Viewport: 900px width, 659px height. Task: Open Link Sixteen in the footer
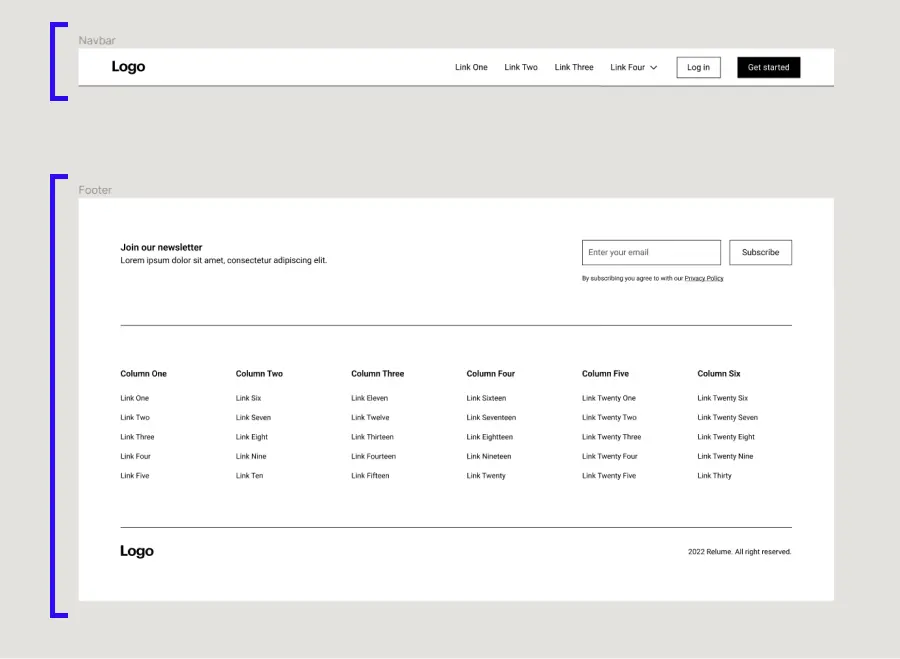point(486,398)
